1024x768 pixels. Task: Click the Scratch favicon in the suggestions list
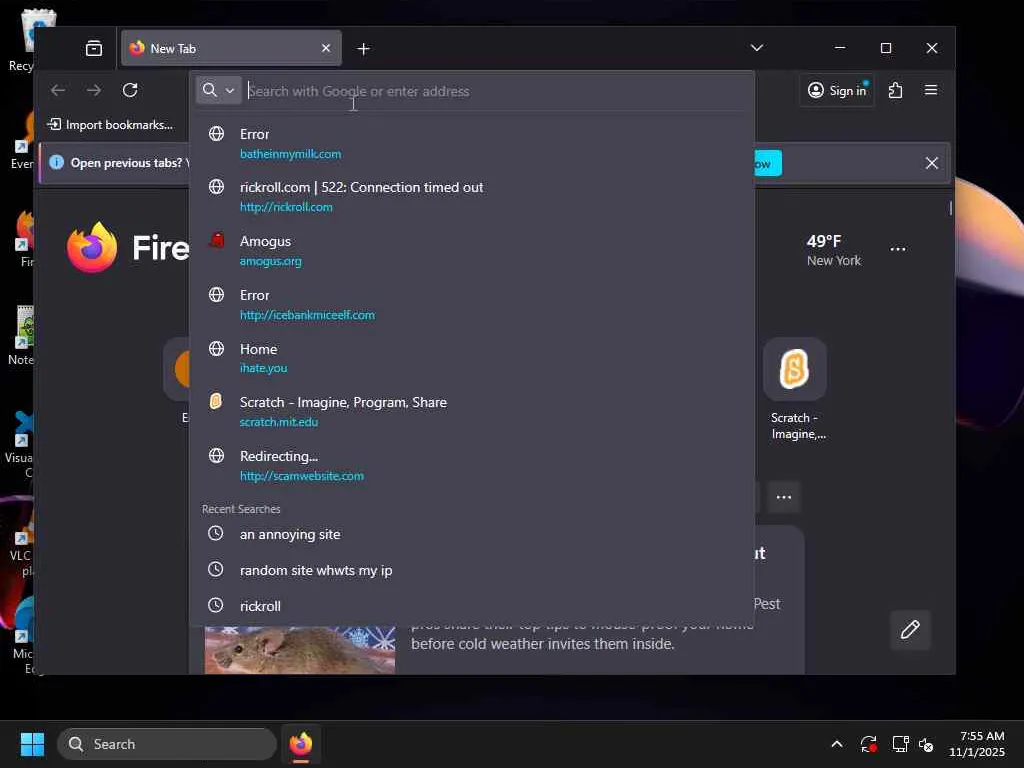tap(216, 401)
